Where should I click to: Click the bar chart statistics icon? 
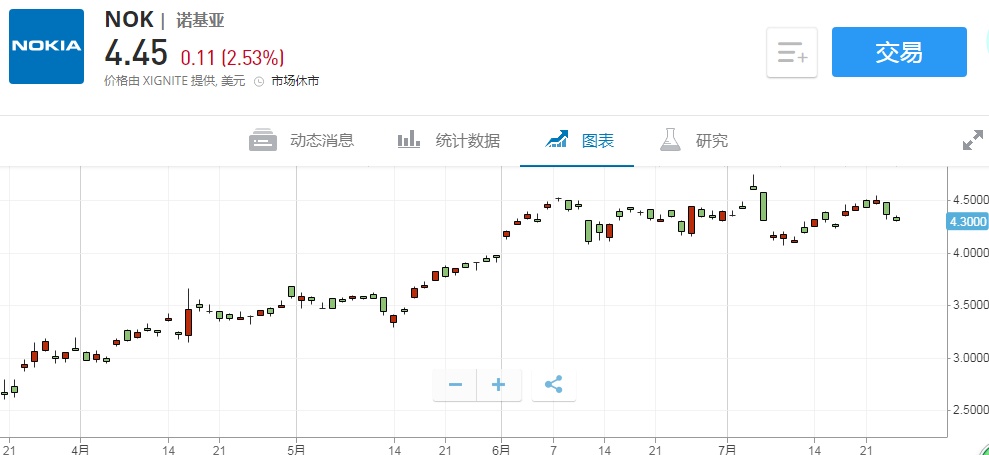(409, 140)
